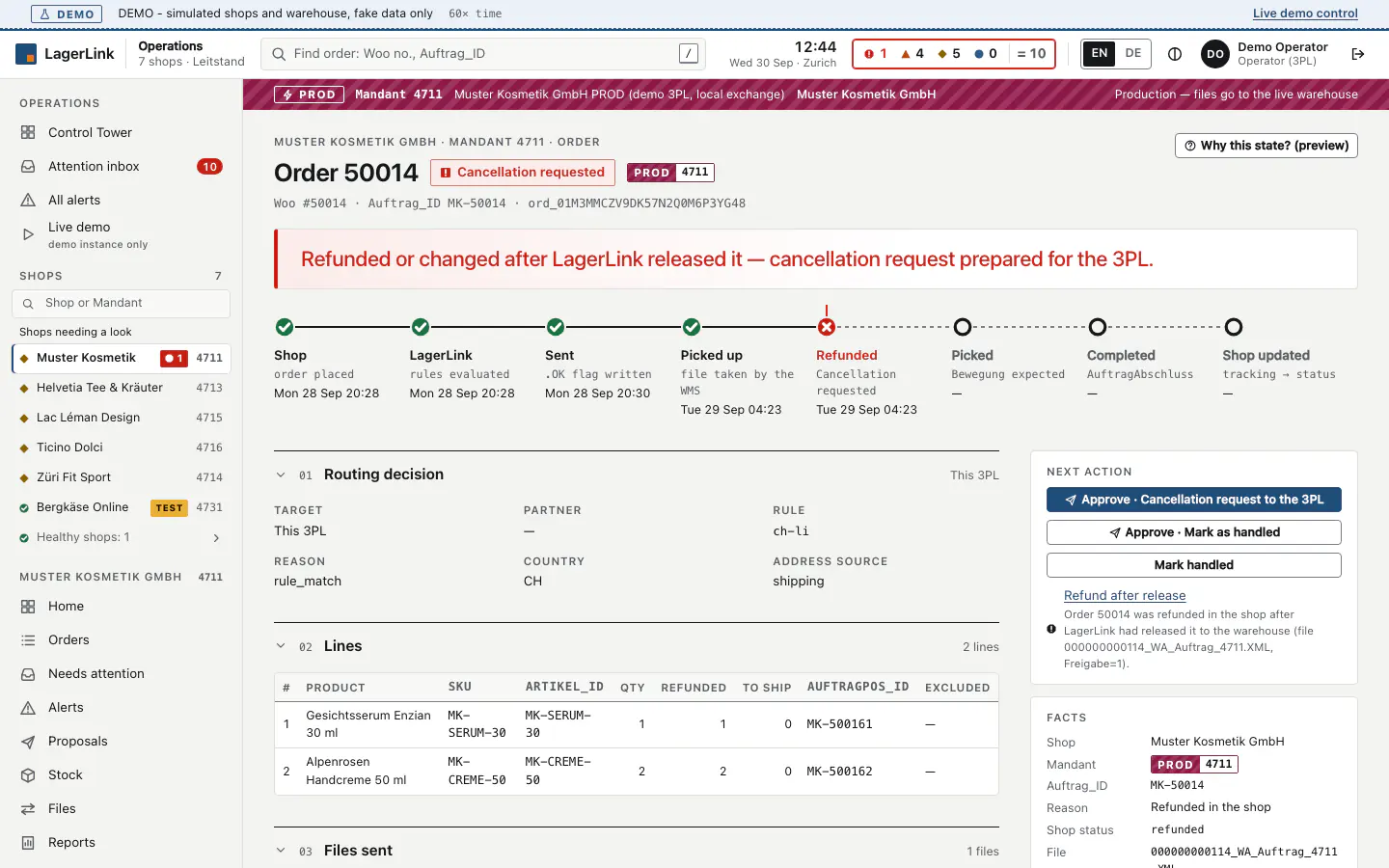Viewport: 1389px width, 868px height.
Task: Open Reports page
Action: (121, 842)
